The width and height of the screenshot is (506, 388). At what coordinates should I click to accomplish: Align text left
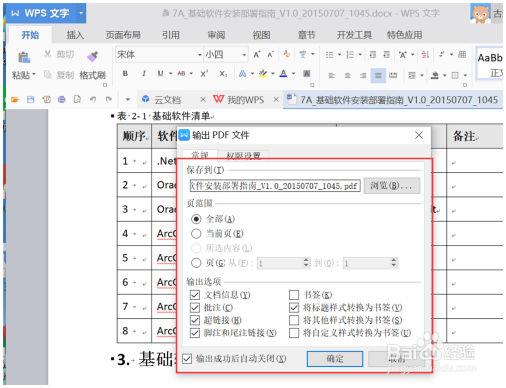click(x=331, y=75)
